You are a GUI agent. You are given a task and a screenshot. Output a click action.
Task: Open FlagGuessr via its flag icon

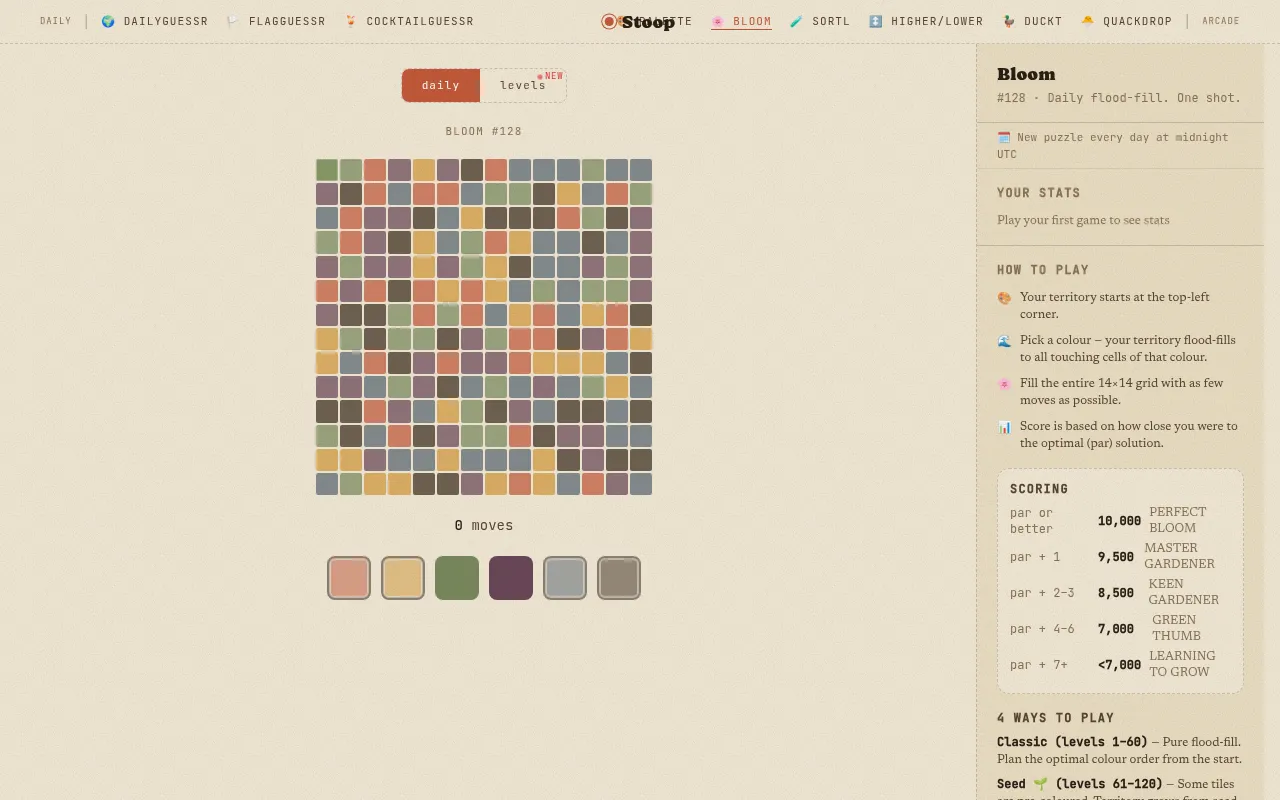point(233,21)
